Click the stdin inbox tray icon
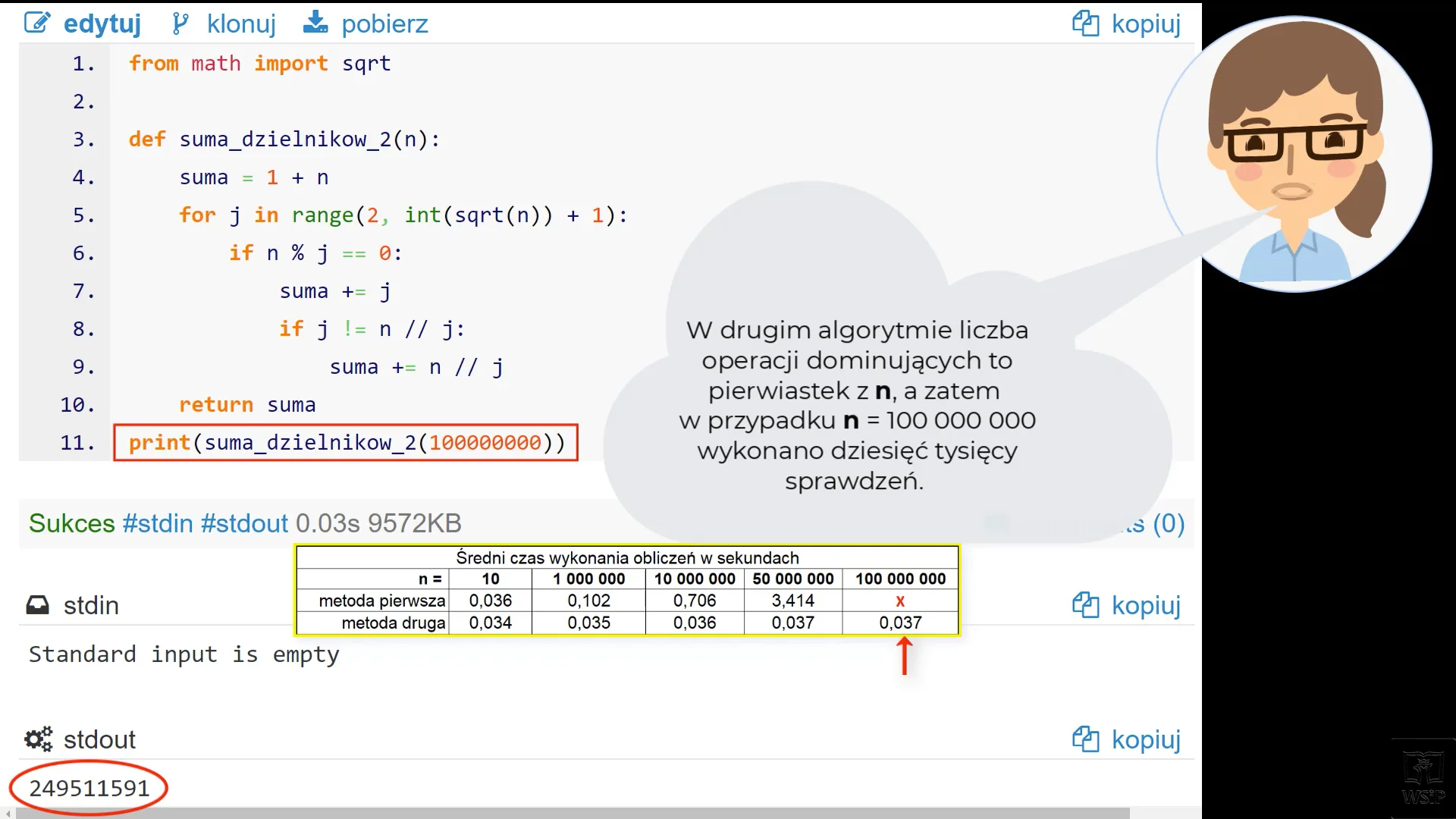Viewport: 1456px width, 819px height. [x=37, y=605]
